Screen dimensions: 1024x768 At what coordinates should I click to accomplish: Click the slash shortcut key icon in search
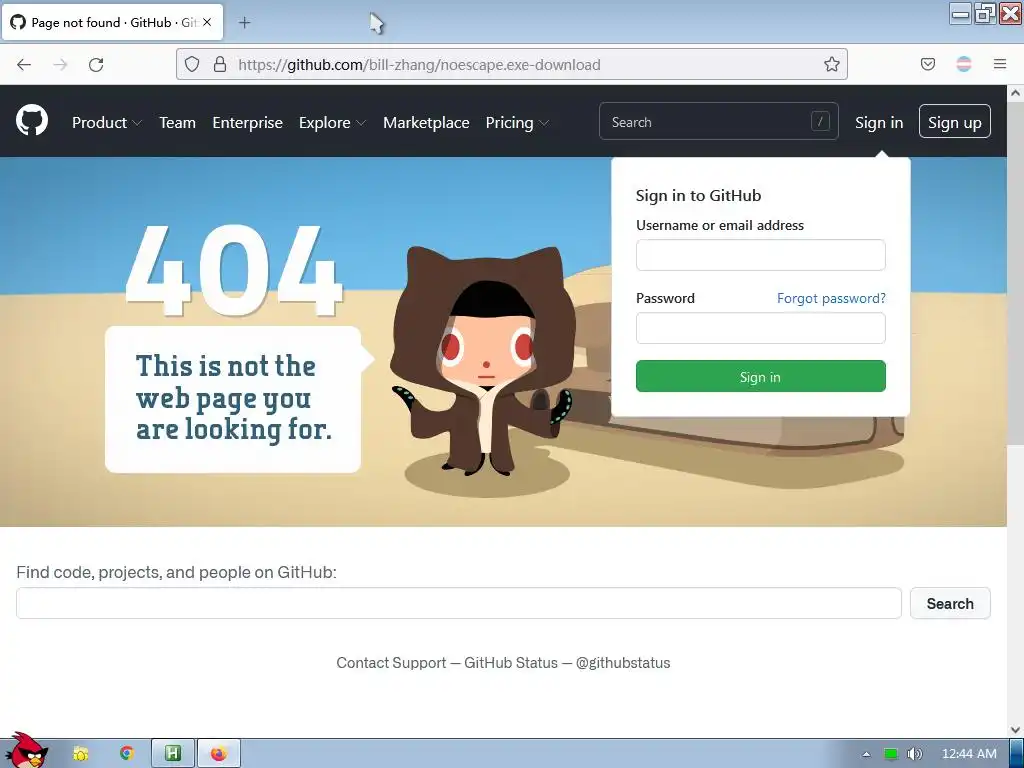pyautogui.click(x=820, y=121)
